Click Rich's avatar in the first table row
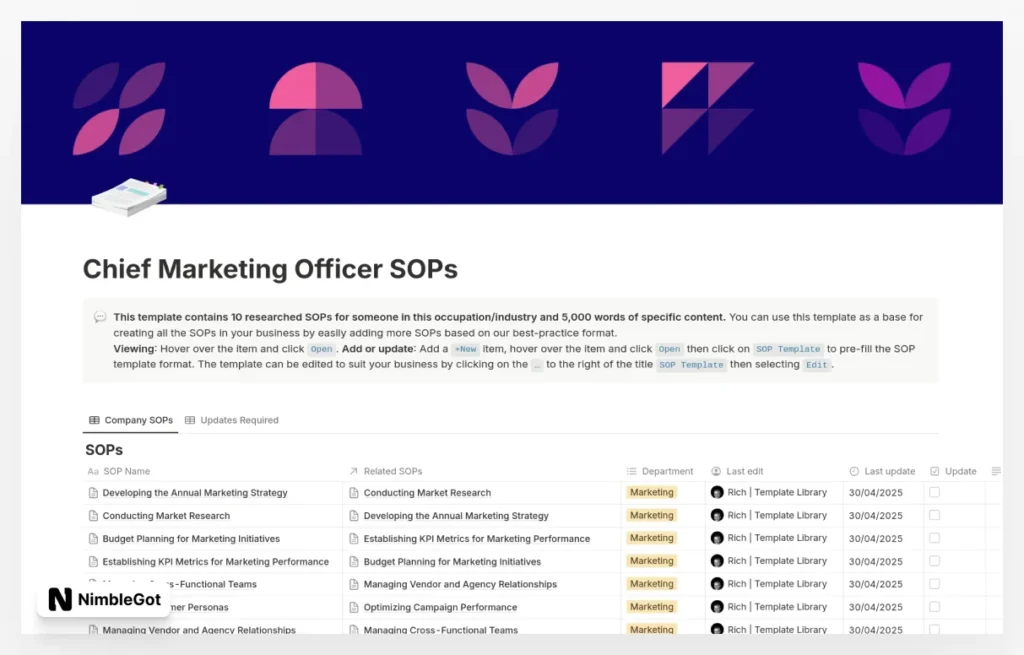Image resolution: width=1024 pixels, height=655 pixels. [x=718, y=492]
